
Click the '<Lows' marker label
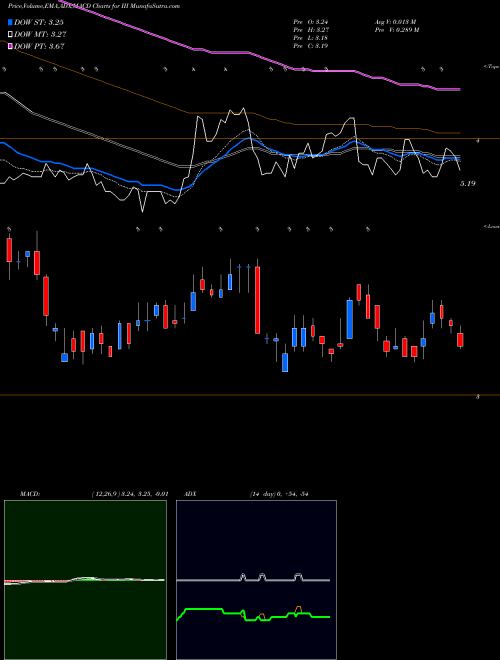point(492,226)
